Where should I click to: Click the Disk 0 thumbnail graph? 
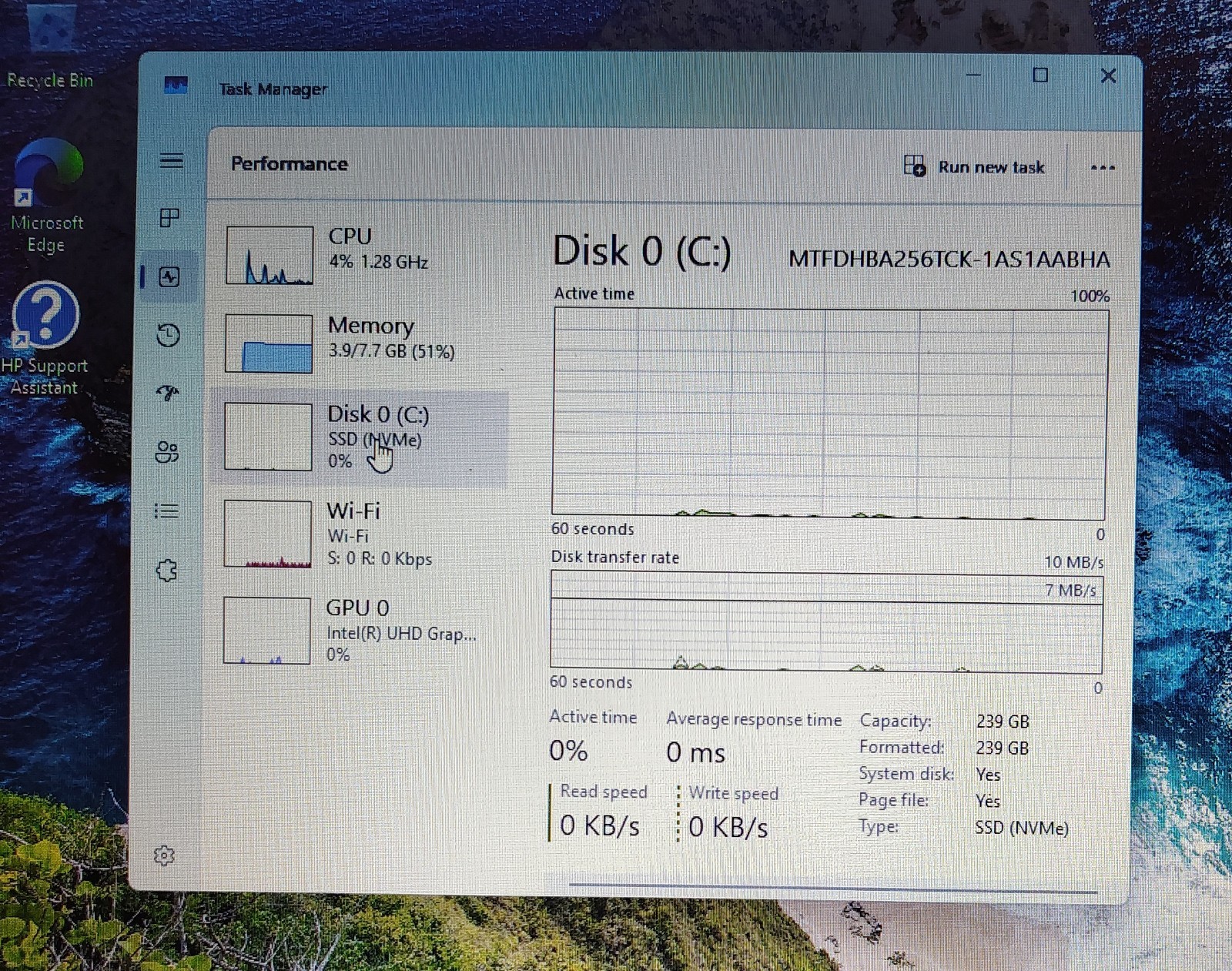[268, 437]
